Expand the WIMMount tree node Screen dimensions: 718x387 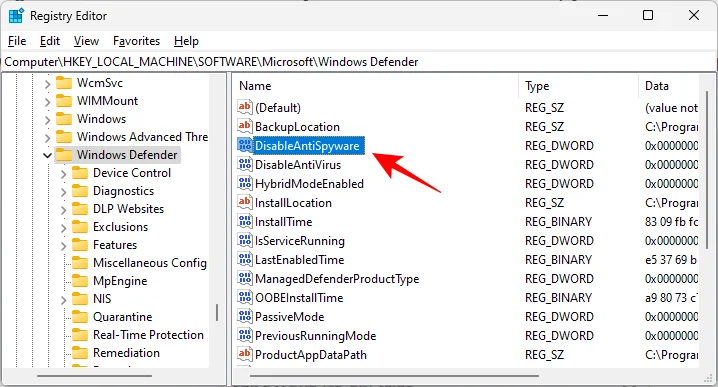(x=47, y=102)
